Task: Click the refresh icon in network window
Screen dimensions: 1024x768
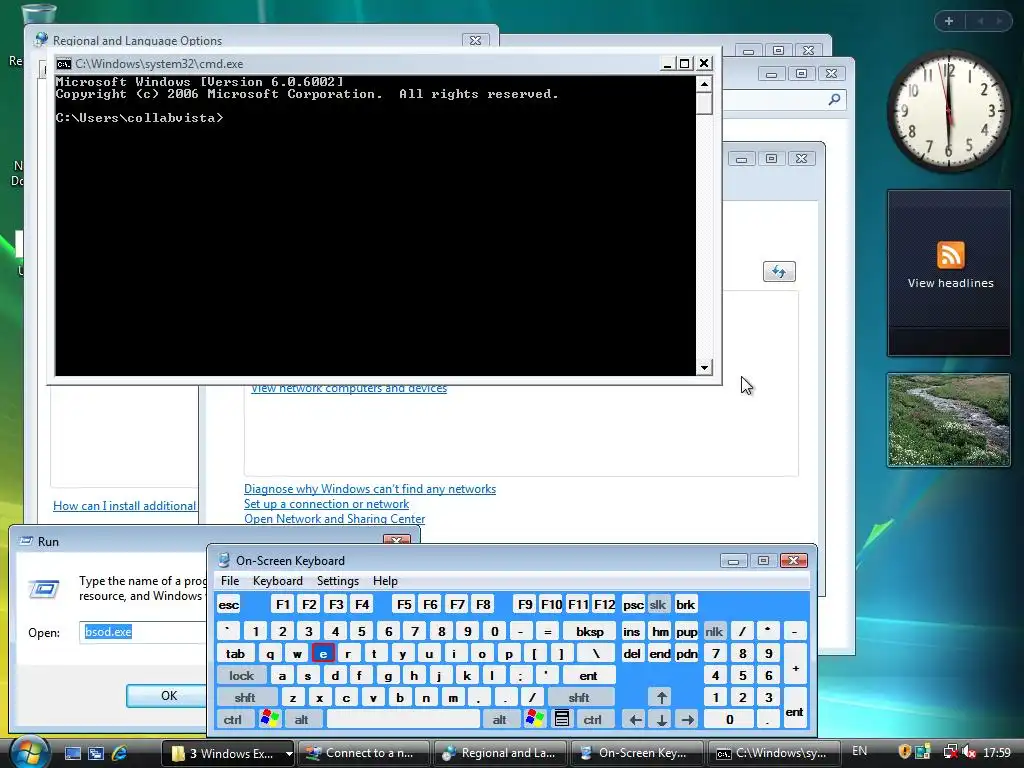Action: pyautogui.click(x=779, y=272)
